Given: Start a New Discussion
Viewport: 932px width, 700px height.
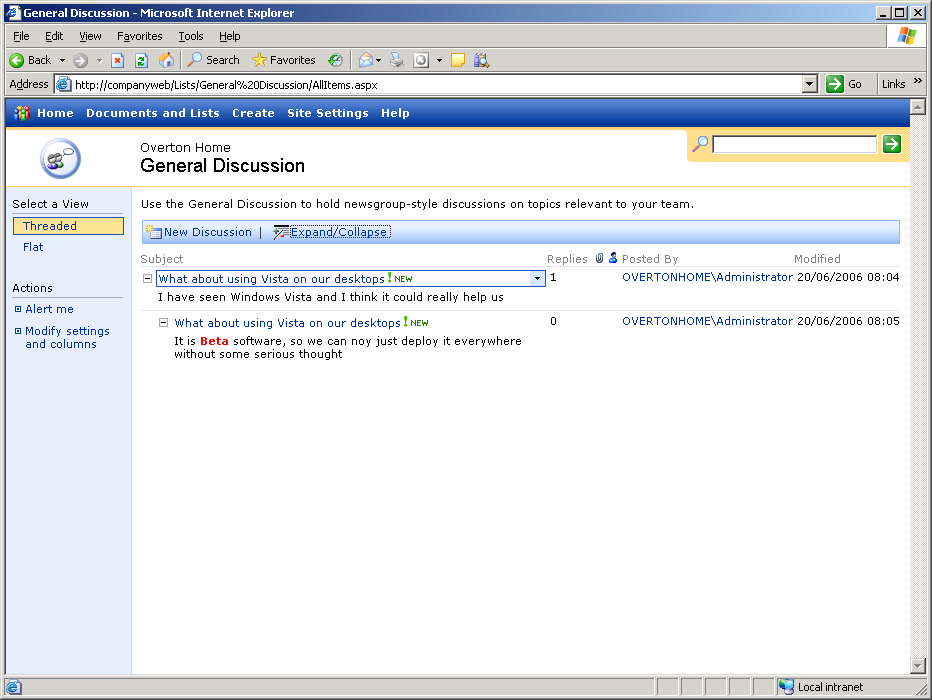Looking at the screenshot, I should click(208, 232).
